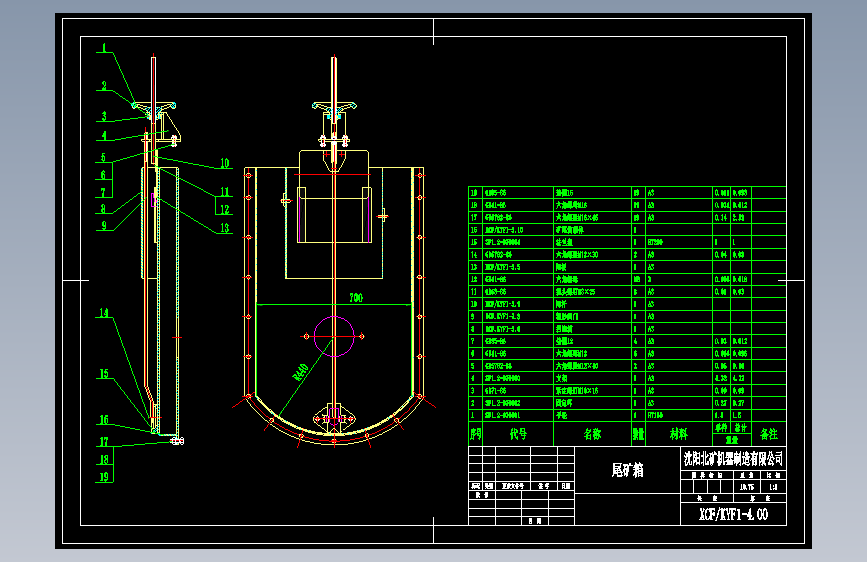
Task: Click callout number 4 beside the side view
Action: pos(104,135)
